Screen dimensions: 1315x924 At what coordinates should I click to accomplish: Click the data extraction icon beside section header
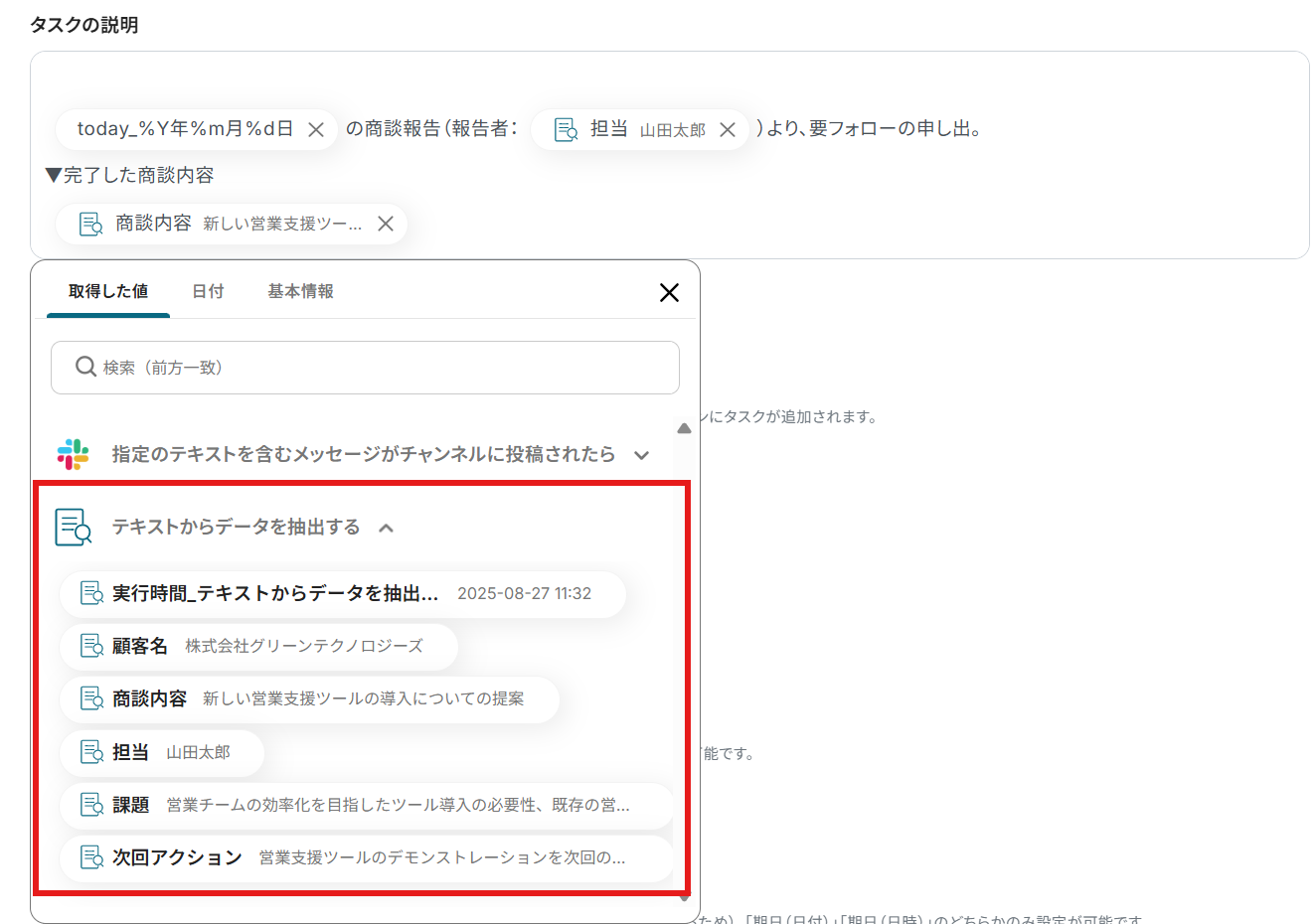[x=74, y=527]
